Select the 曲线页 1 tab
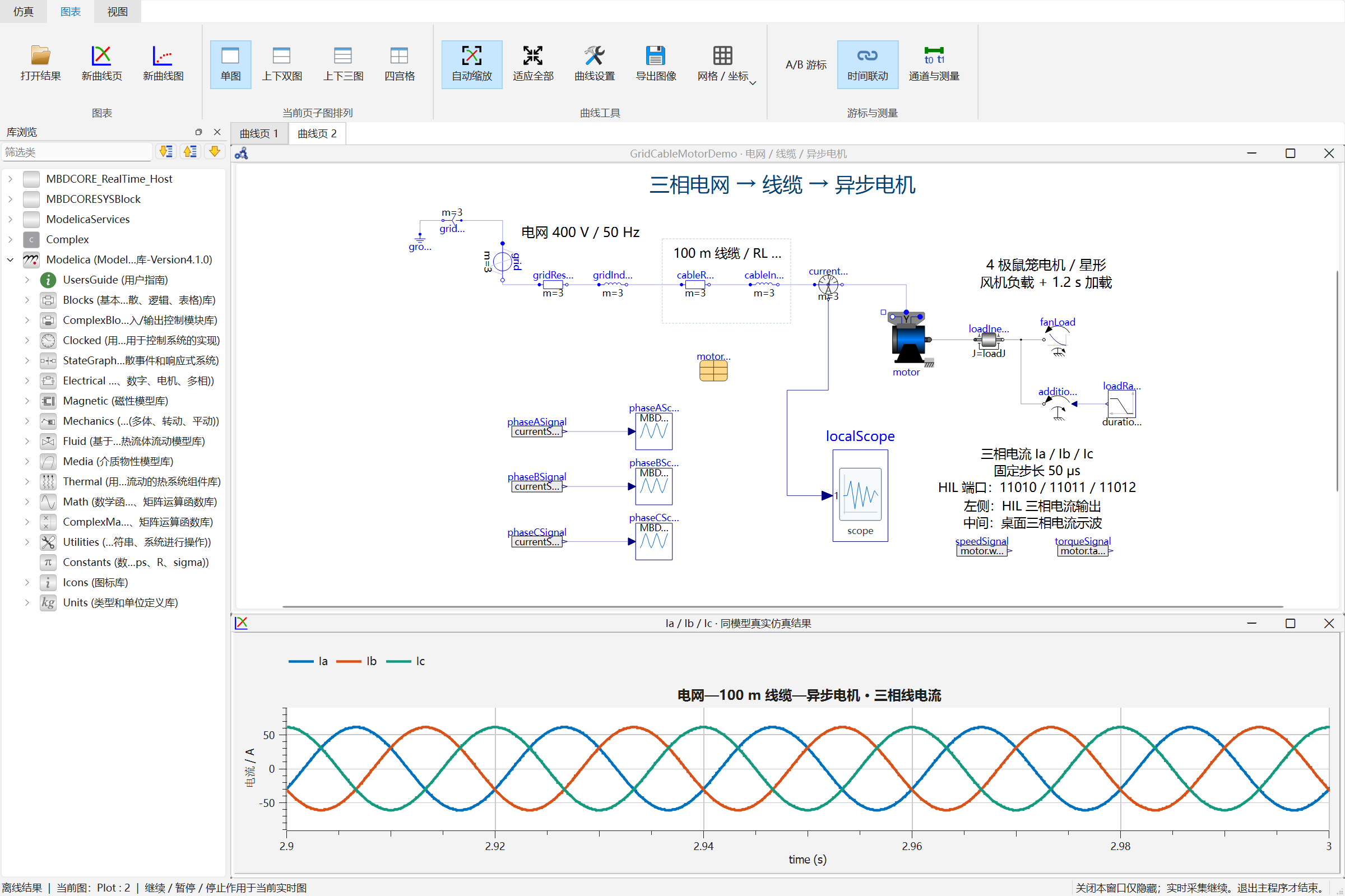The height and width of the screenshot is (896, 1345). 259,134
